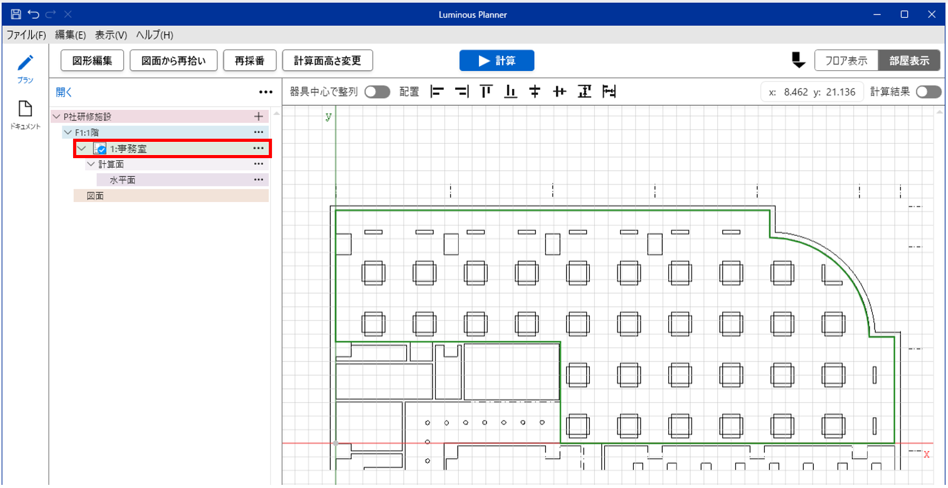
Task: Toggle the 計算結果 switch
Action: tap(927, 92)
